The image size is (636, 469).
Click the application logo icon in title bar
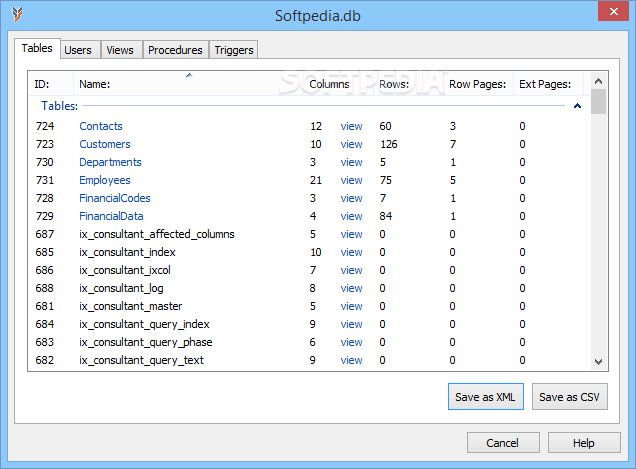[17, 15]
